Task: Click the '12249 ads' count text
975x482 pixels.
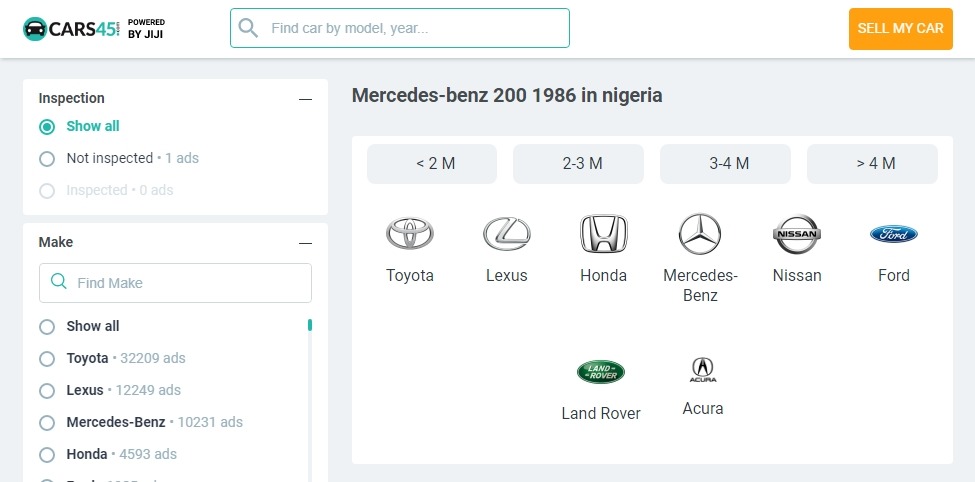Action: 148,391
